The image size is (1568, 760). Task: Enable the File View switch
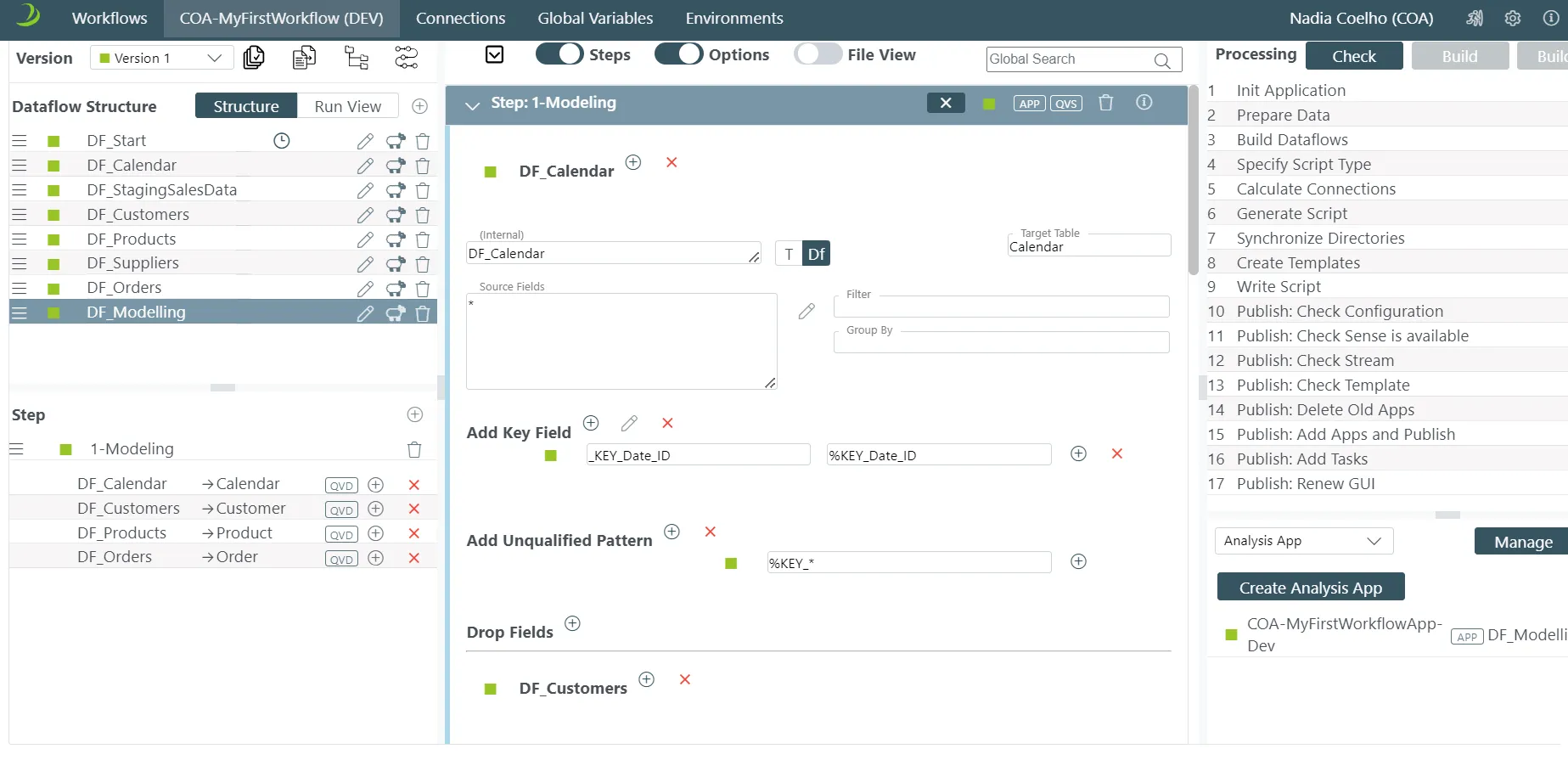[x=818, y=54]
